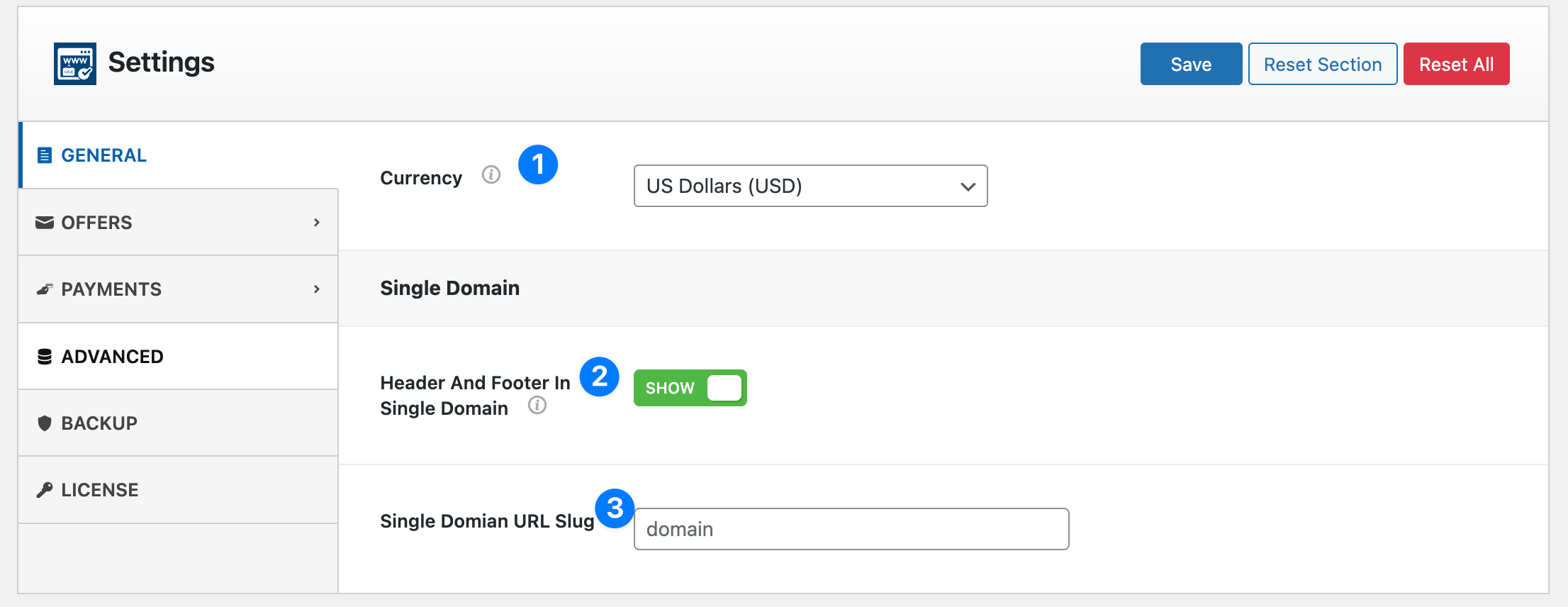
Task: Focus the Single Domain URL Slug field
Action: coord(851,529)
